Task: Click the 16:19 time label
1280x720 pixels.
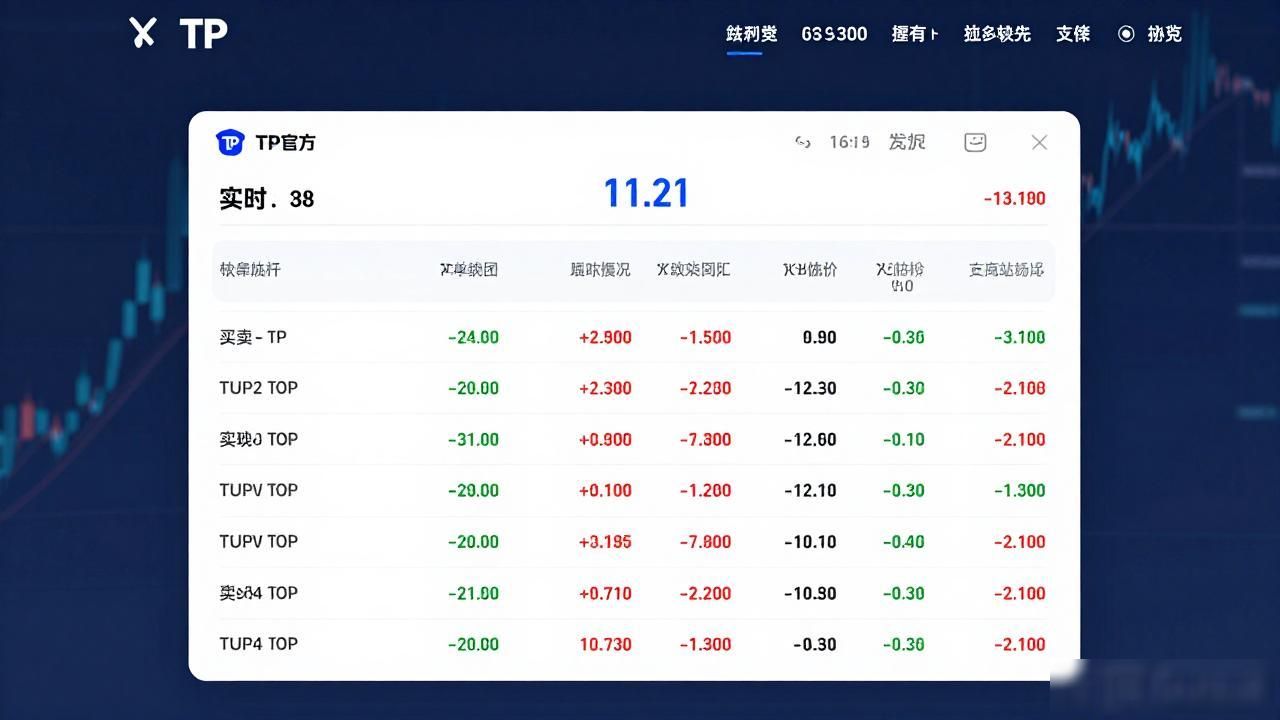Action: click(849, 142)
